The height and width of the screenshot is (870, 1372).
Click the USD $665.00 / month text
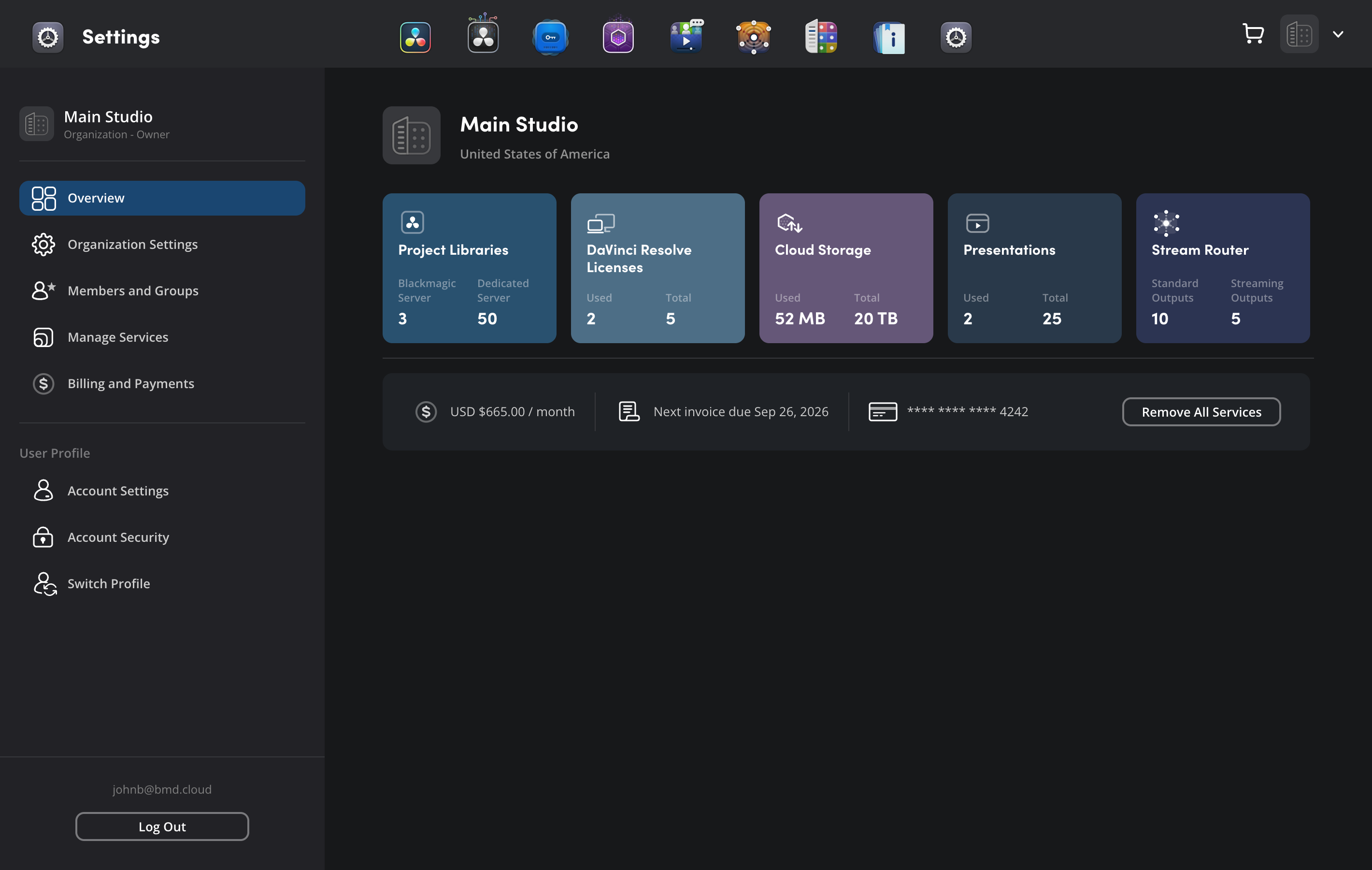click(512, 412)
